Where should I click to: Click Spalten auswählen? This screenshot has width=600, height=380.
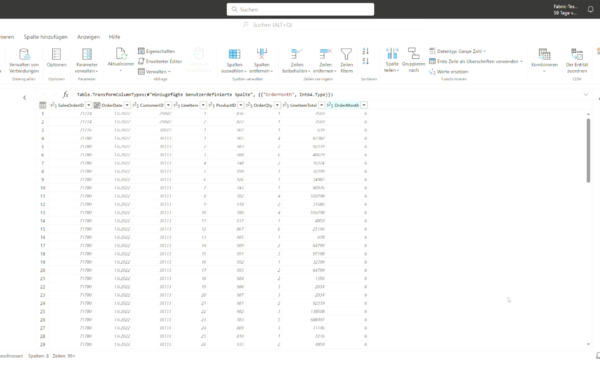click(234, 60)
